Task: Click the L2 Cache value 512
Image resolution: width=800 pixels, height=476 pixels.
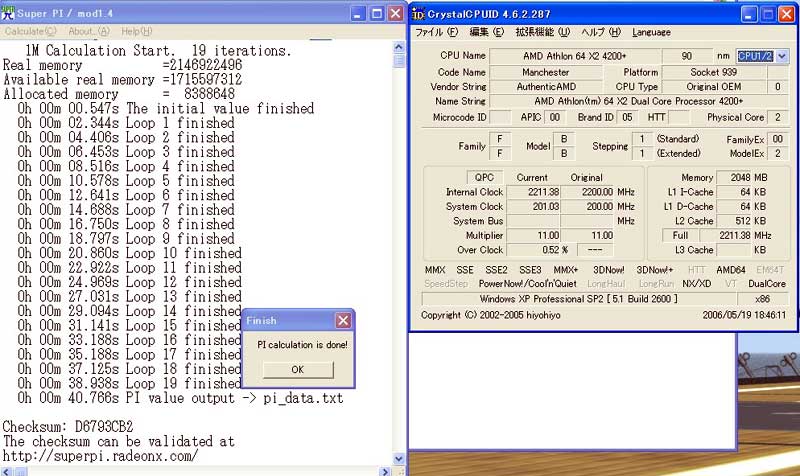Action: (734, 221)
